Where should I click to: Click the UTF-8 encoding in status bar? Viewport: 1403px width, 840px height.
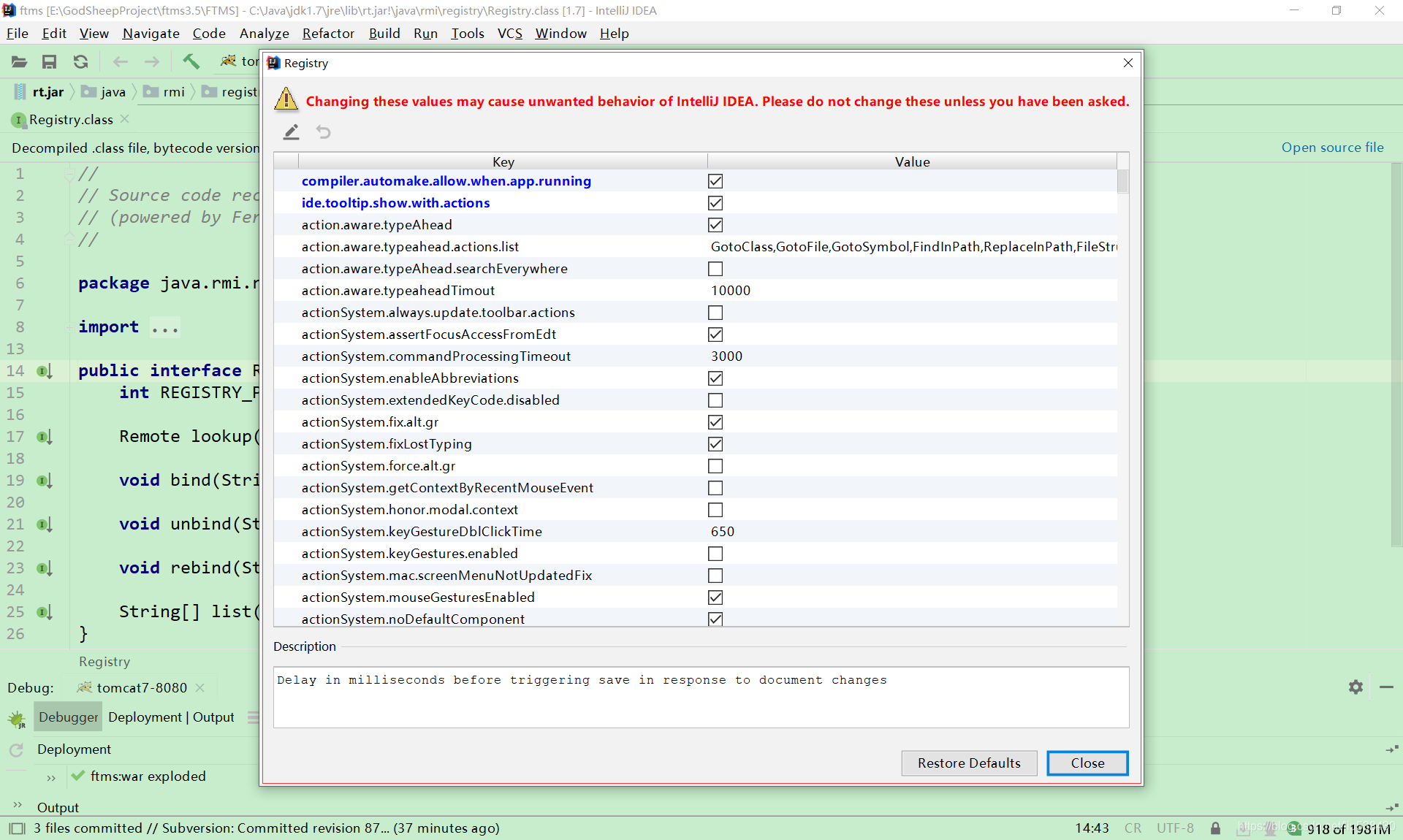pyautogui.click(x=1175, y=828)
